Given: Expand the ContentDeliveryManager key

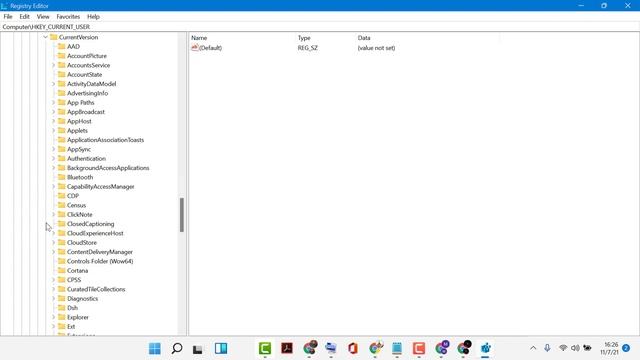Looking at the screenshot, I should pos(53,252).
